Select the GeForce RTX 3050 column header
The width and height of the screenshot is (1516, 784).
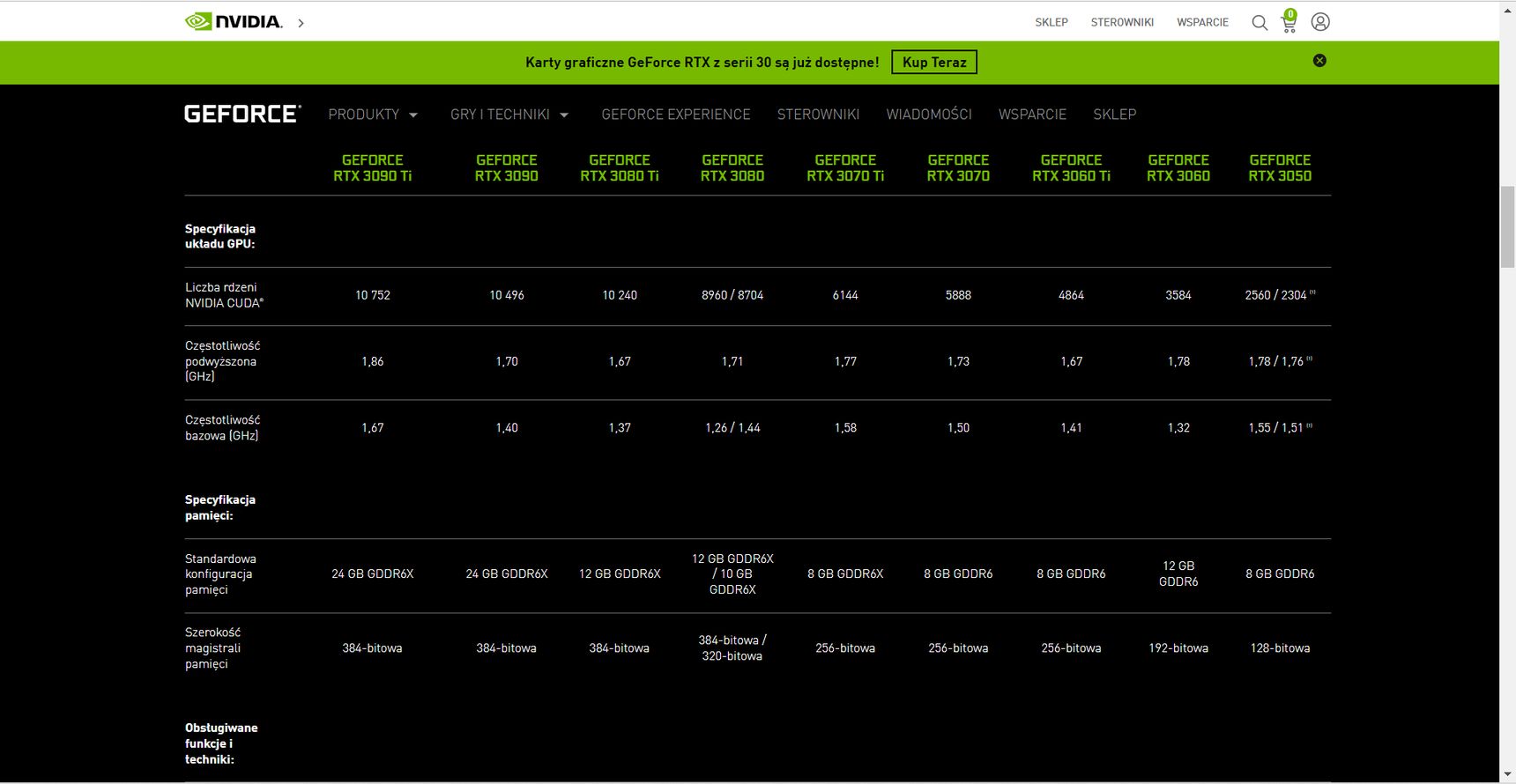1280,168
